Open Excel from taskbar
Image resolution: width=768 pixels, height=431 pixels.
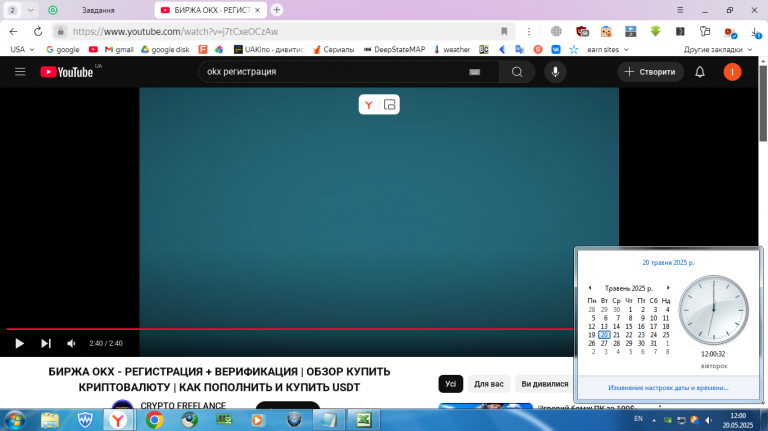click(x=363, y=420)
